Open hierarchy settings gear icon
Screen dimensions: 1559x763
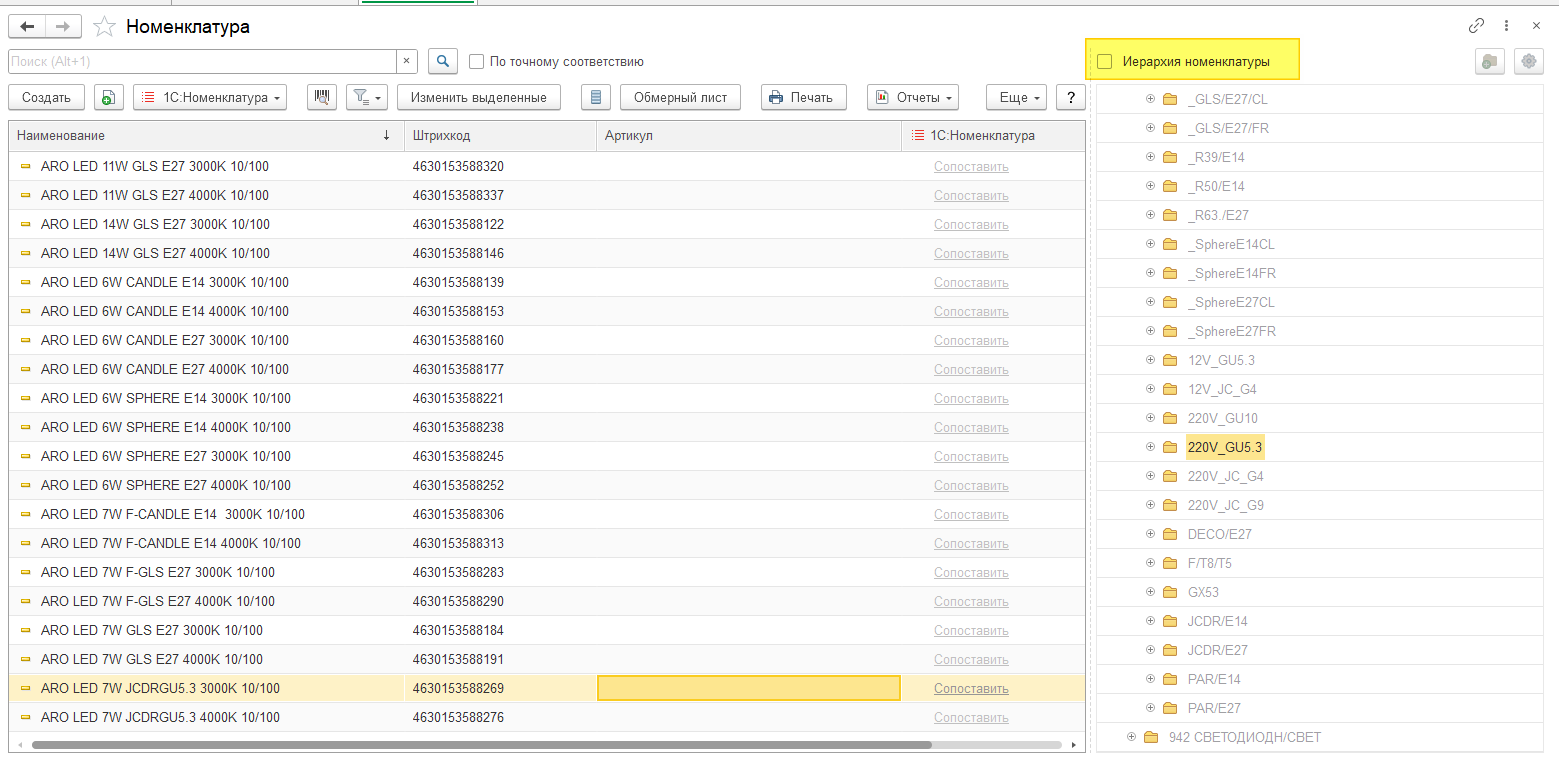pyautogui.click(x=1528, y=61)
